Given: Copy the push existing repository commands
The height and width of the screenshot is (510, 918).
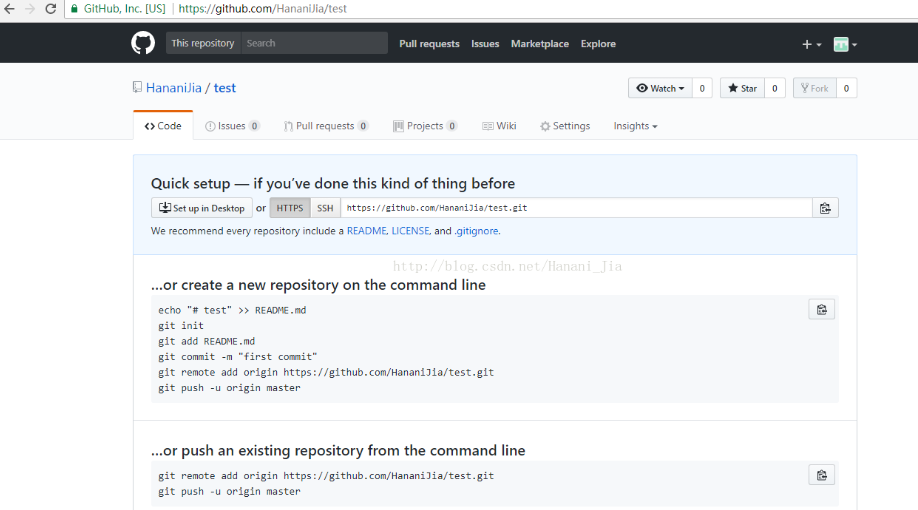Looking at the screenshot, I should 822,475.
